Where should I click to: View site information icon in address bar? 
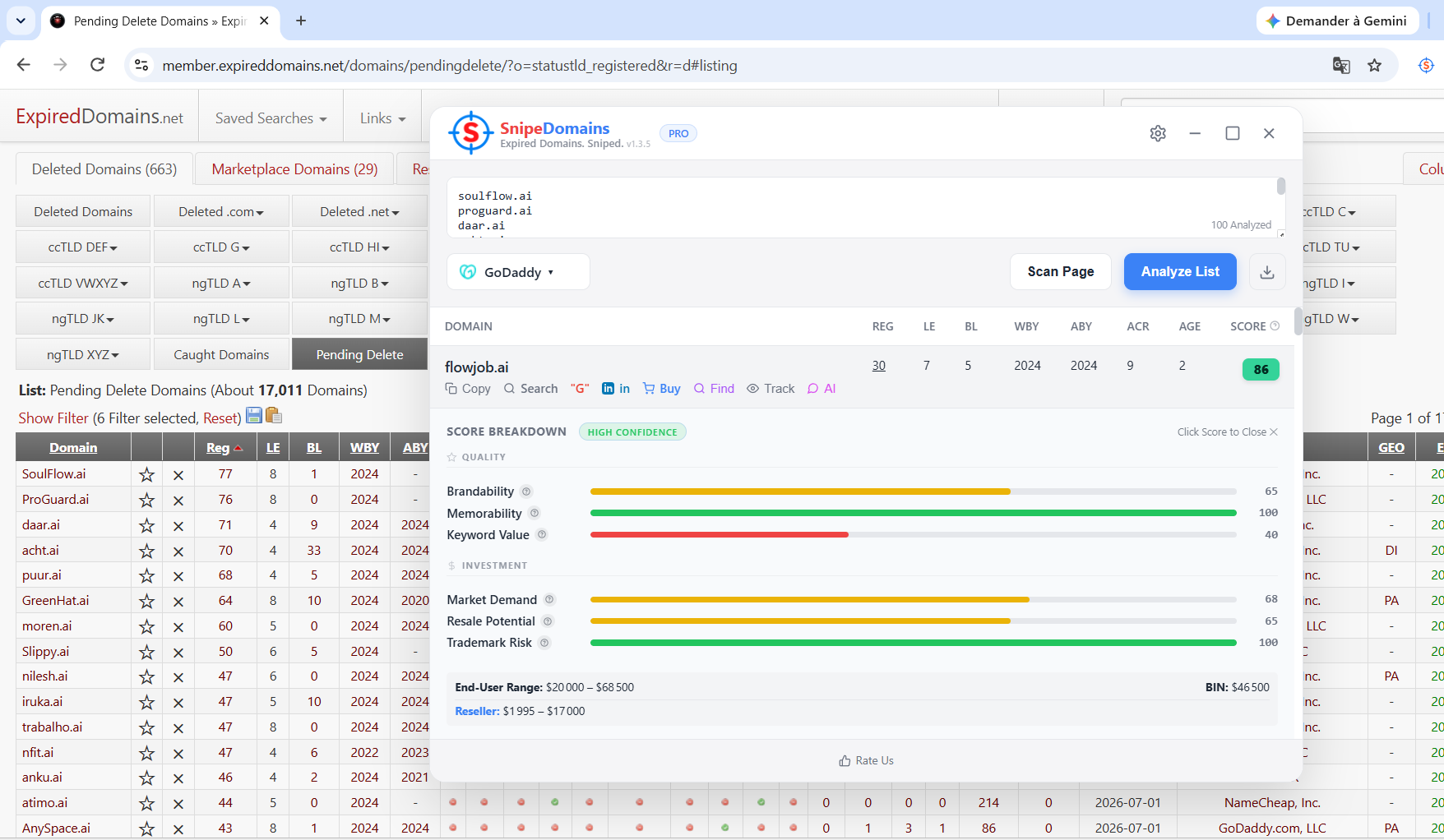(141, 65)
